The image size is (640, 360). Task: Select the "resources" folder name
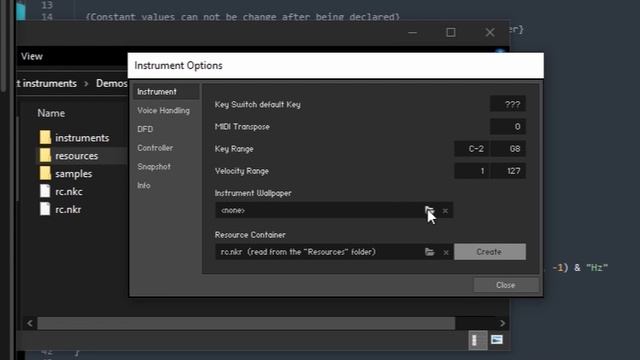click(x=76, y=156)
